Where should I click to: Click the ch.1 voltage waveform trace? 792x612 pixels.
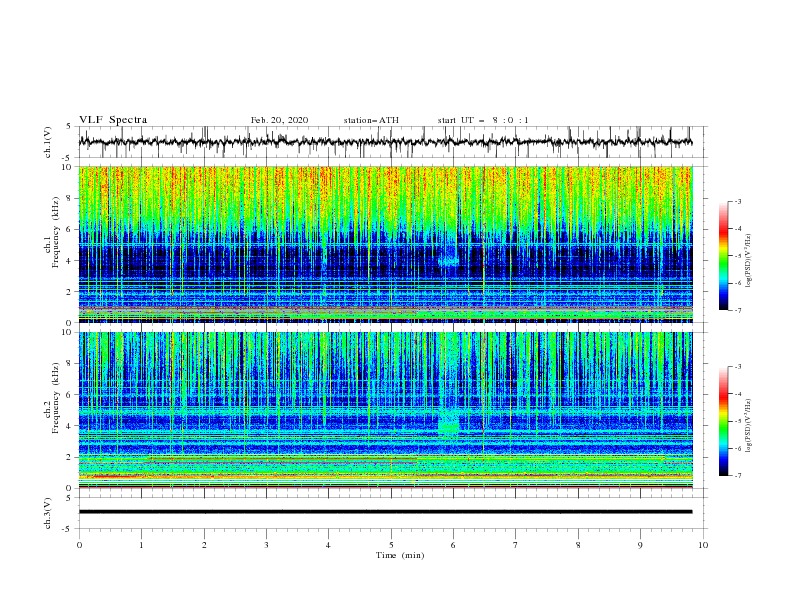tap(385, 142)
